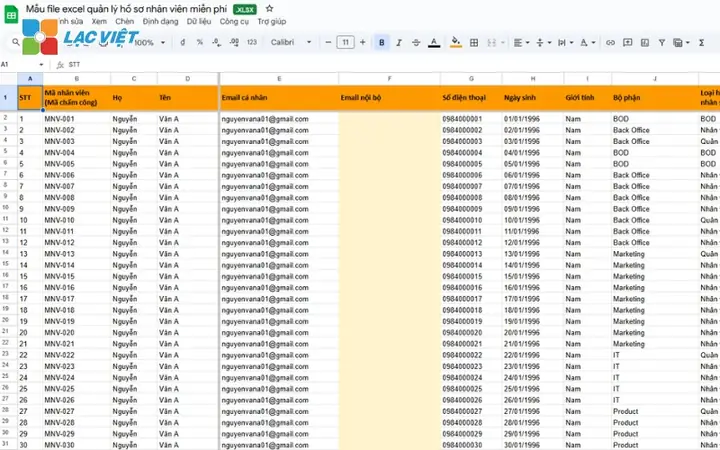Click the merge cells icon
Viewport: 720px width, 450px height.
pyautogui.click(x=492, y=42)
